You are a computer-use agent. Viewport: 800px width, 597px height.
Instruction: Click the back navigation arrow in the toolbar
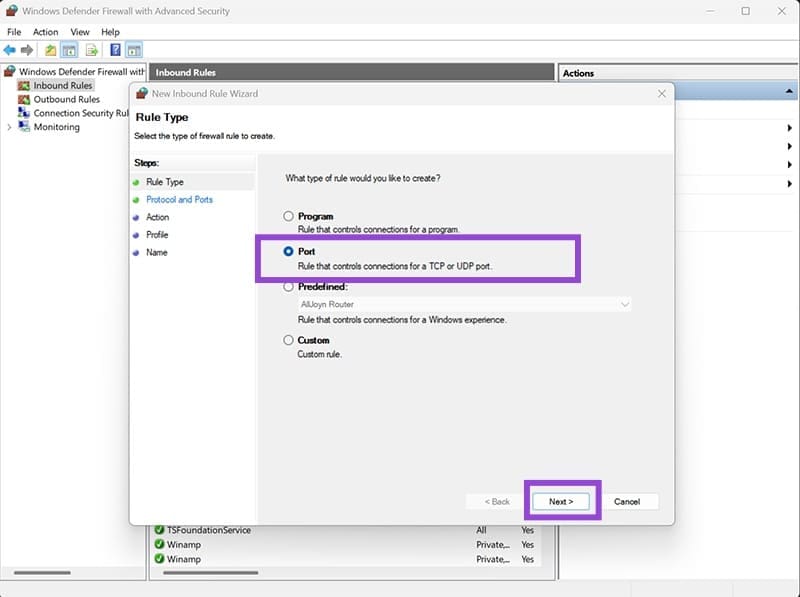pos(9,49)
